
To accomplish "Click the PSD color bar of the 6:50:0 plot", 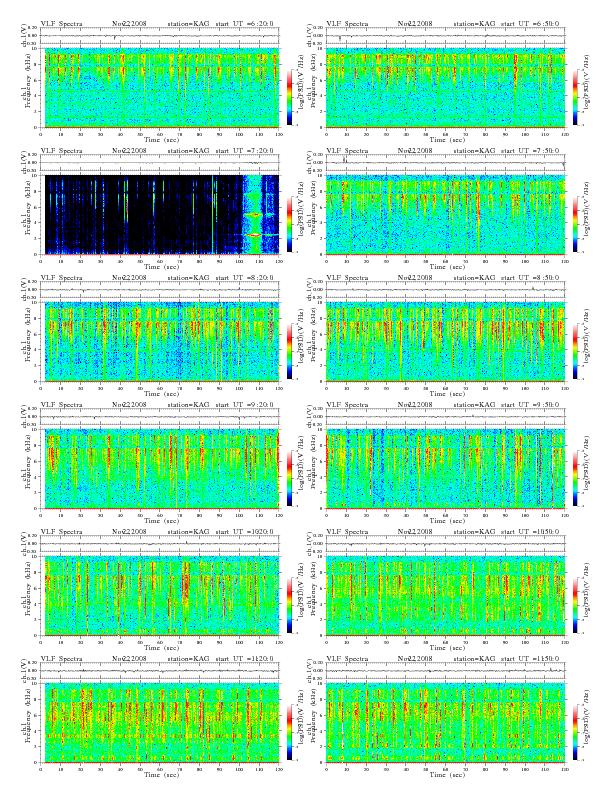I will pyautogui.click(x=576, y=97).
